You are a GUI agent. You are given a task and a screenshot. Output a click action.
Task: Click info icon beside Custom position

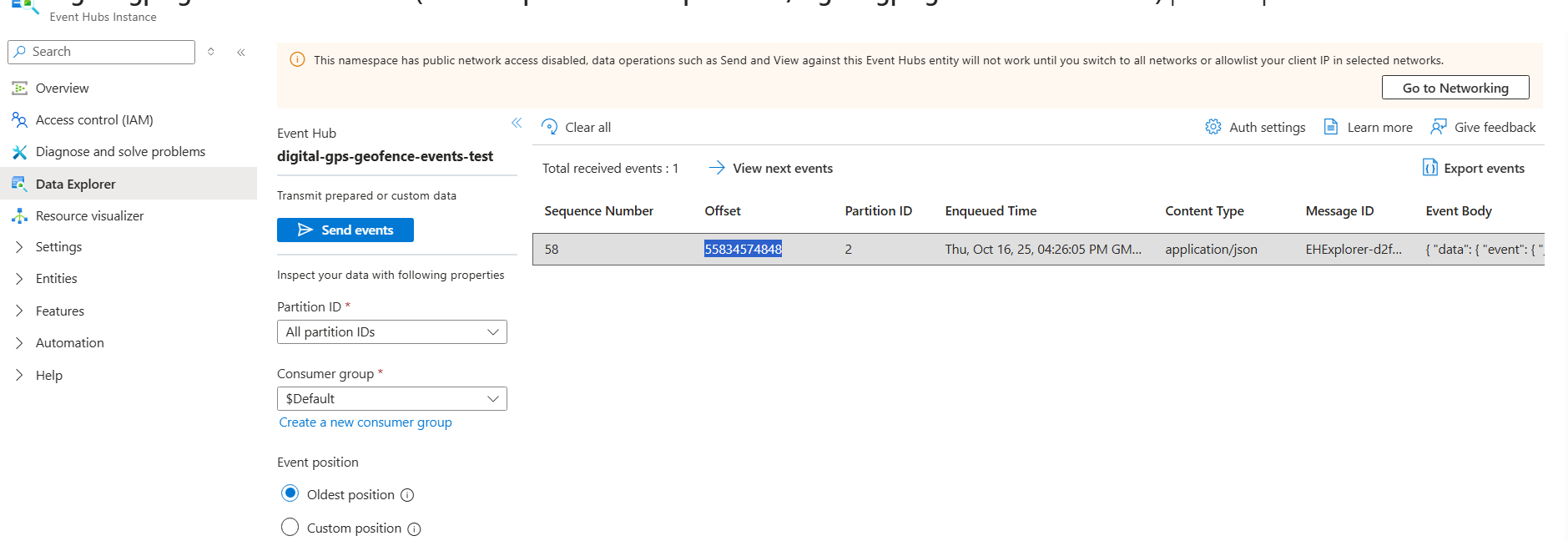(x=414, y=529)
